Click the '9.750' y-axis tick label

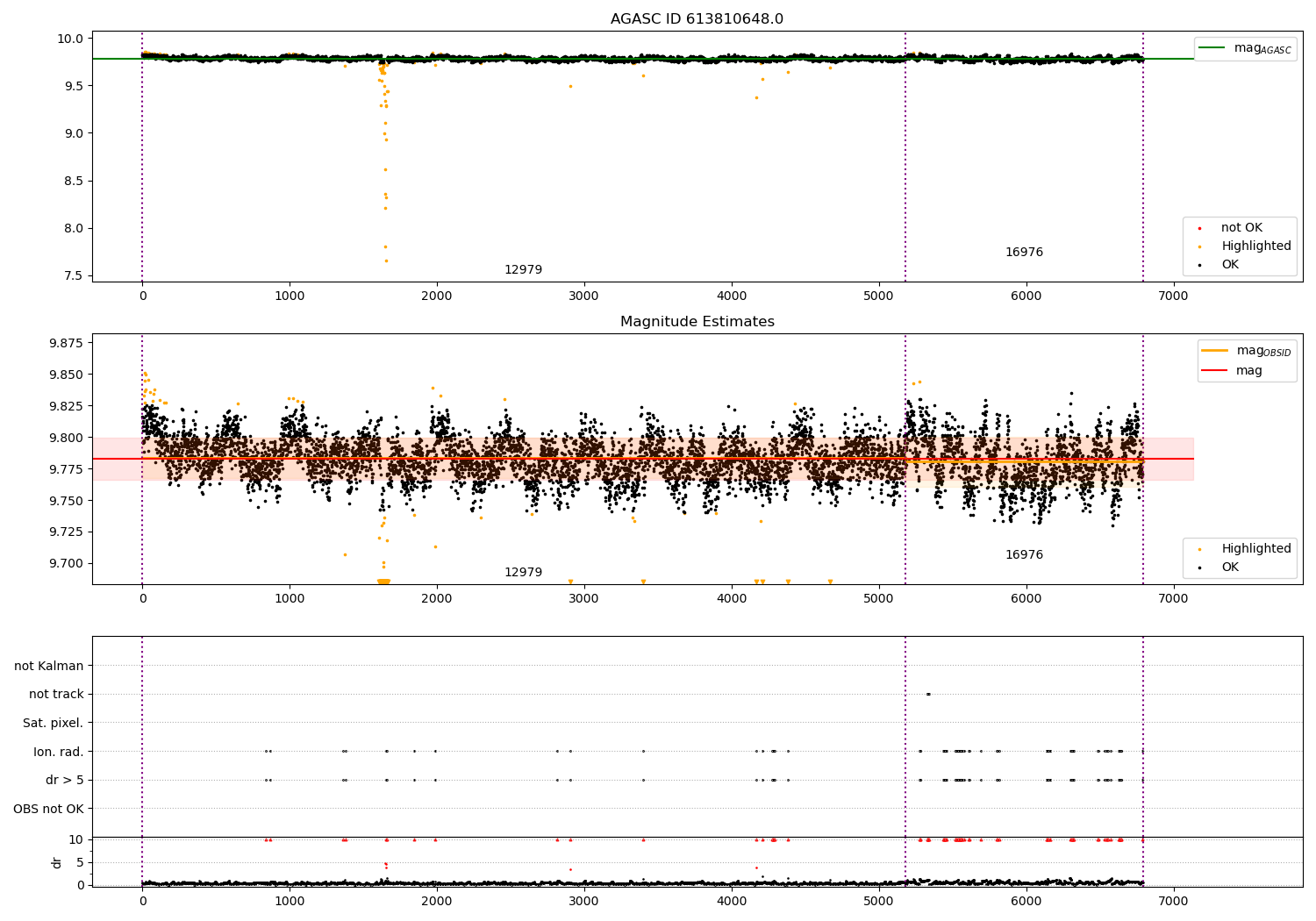[66, 501]
